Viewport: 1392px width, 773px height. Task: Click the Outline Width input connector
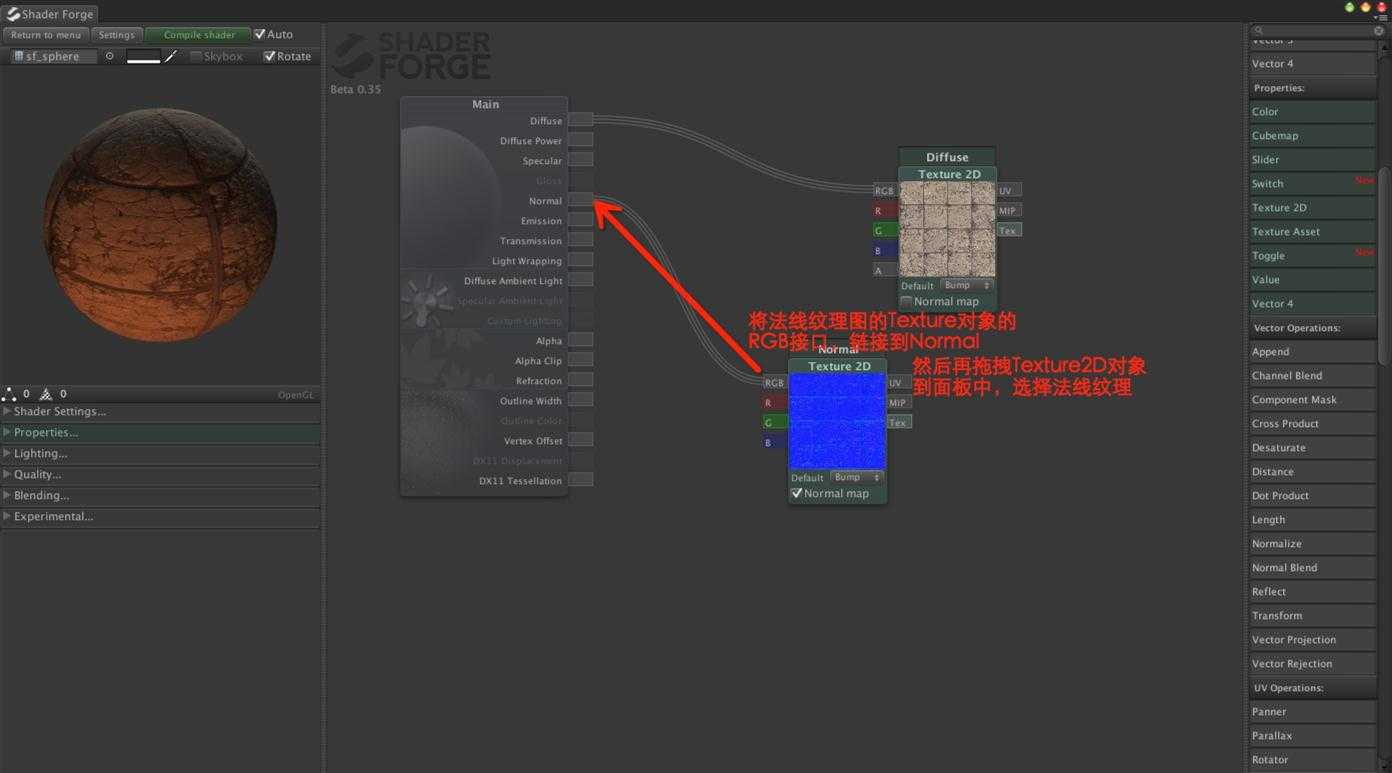pos(580,400)
